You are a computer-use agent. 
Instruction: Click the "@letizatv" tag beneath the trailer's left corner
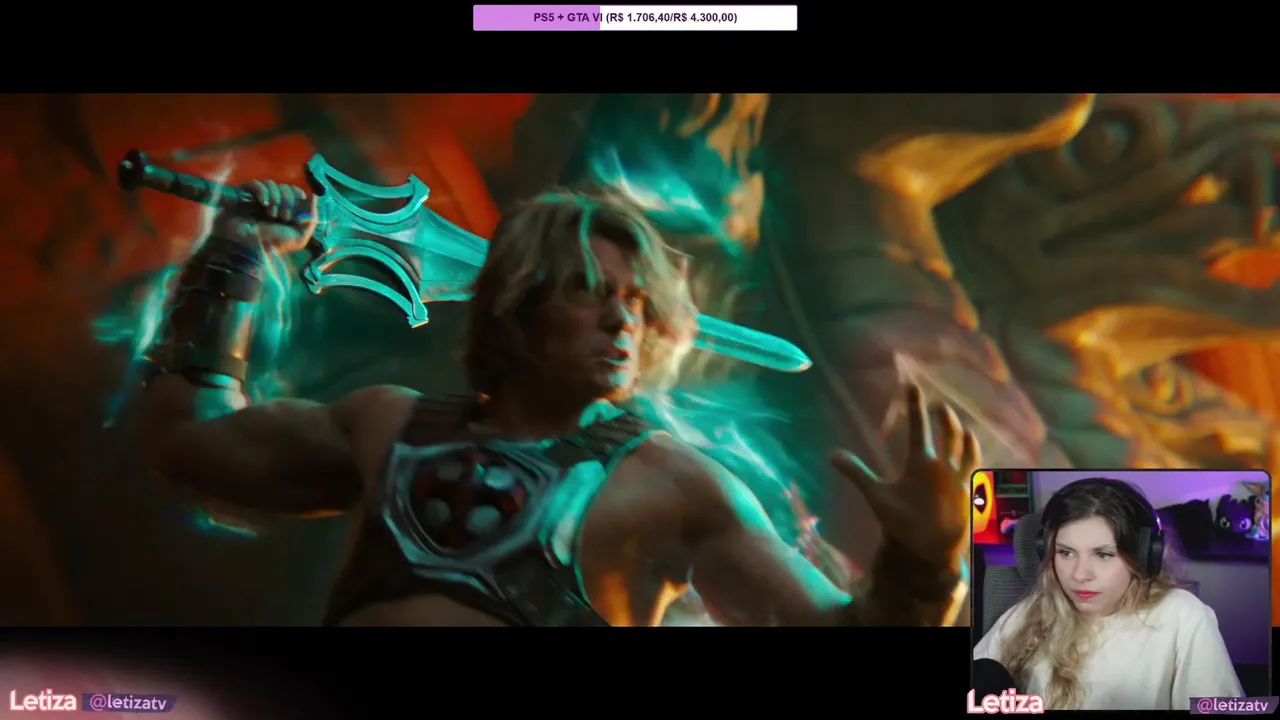tap(129, 703)
